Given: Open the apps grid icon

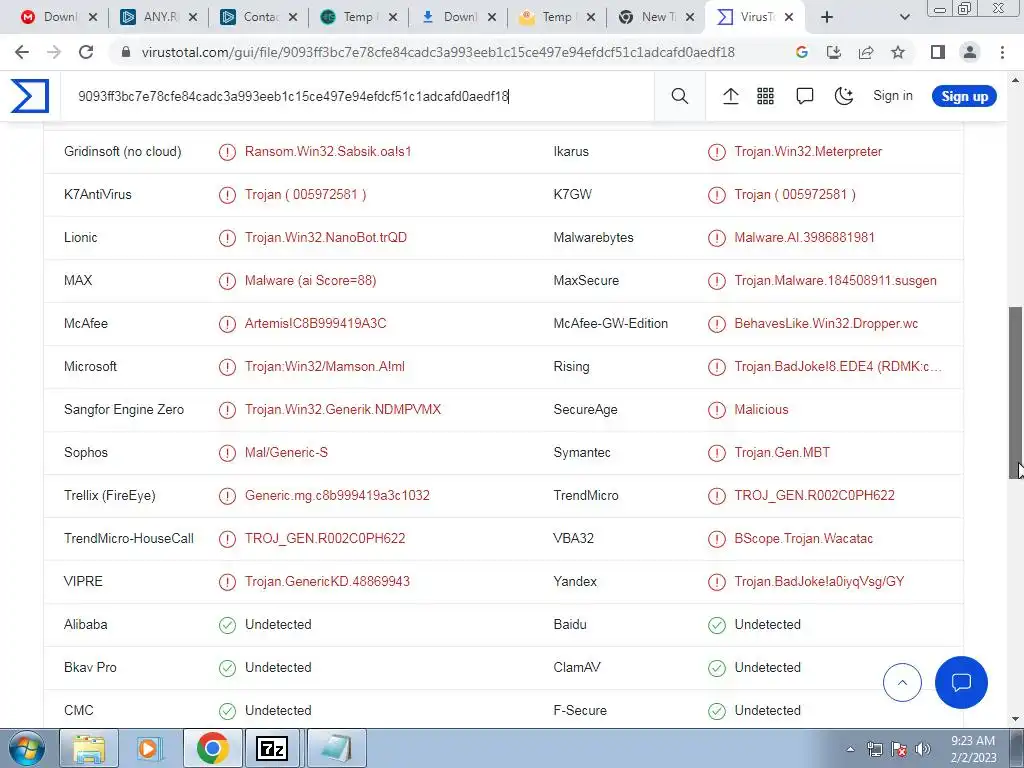Looking at the screenshot, I should coord(765,96).
